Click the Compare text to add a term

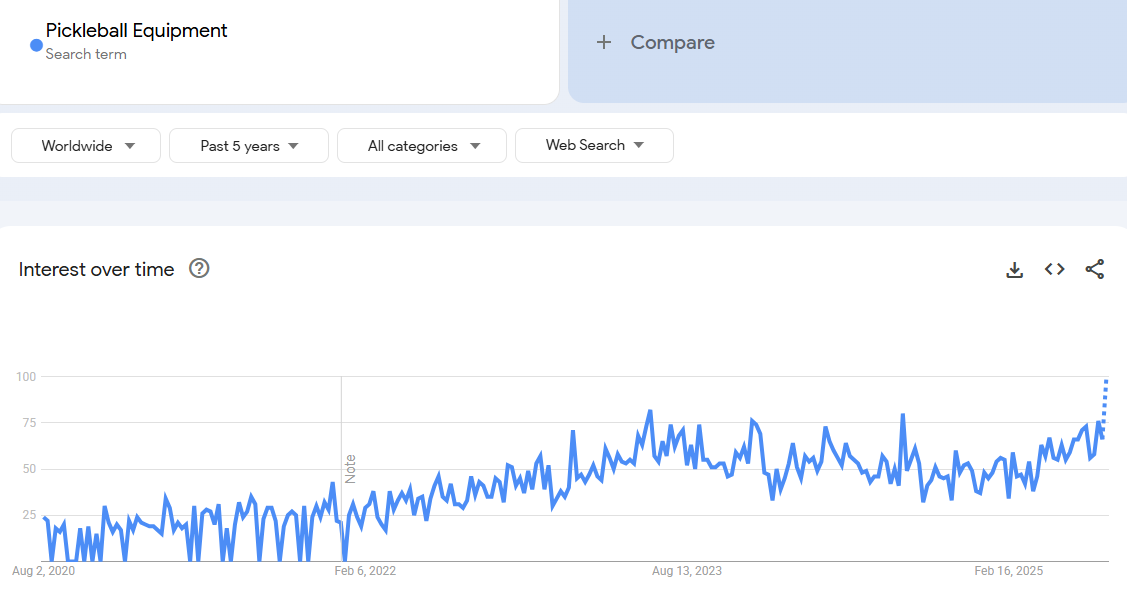coord(672,42)
